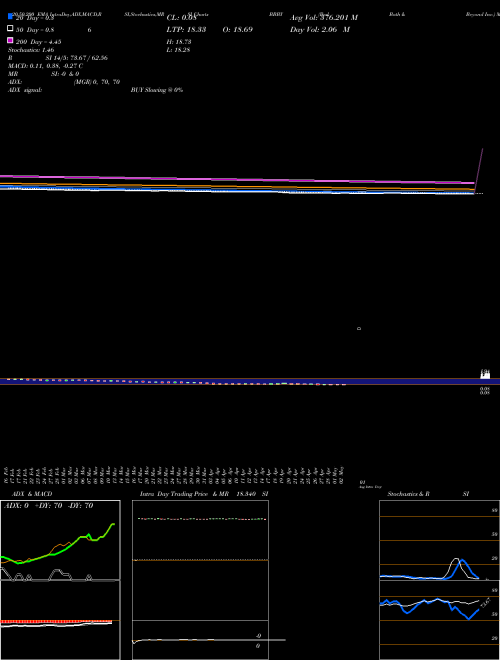500x660 pixels.
Task: Click the MACD: 0.11, 0.38, -0.27 readout
Action: click(45, 66)
